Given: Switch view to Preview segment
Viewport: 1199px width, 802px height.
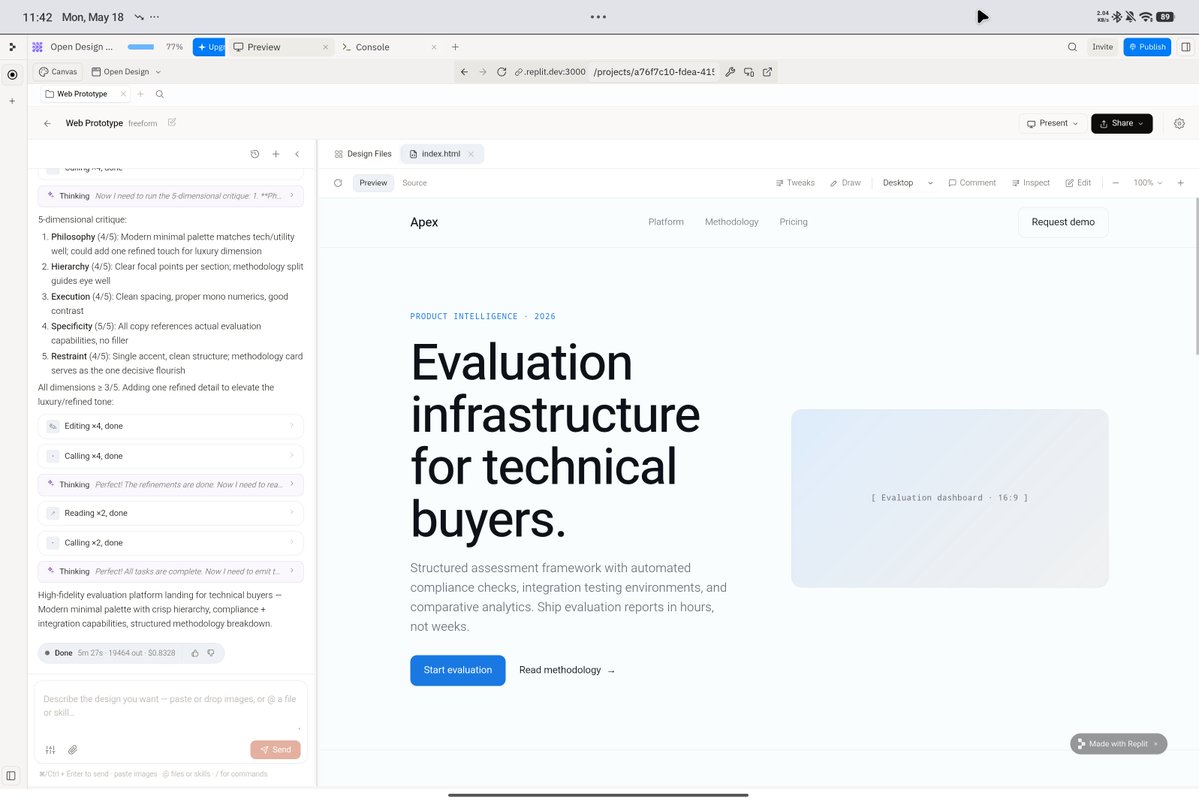Looking at the screenshot, I should (x=373, y=183).
